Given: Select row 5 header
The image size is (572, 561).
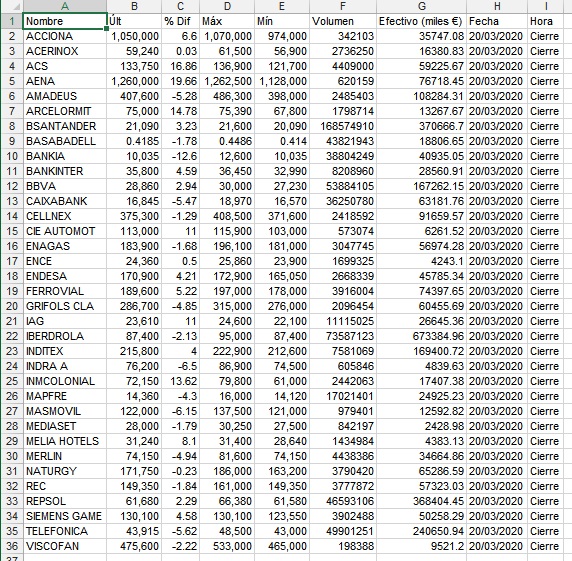Looking at the screenshot, I should coord(12,81).
